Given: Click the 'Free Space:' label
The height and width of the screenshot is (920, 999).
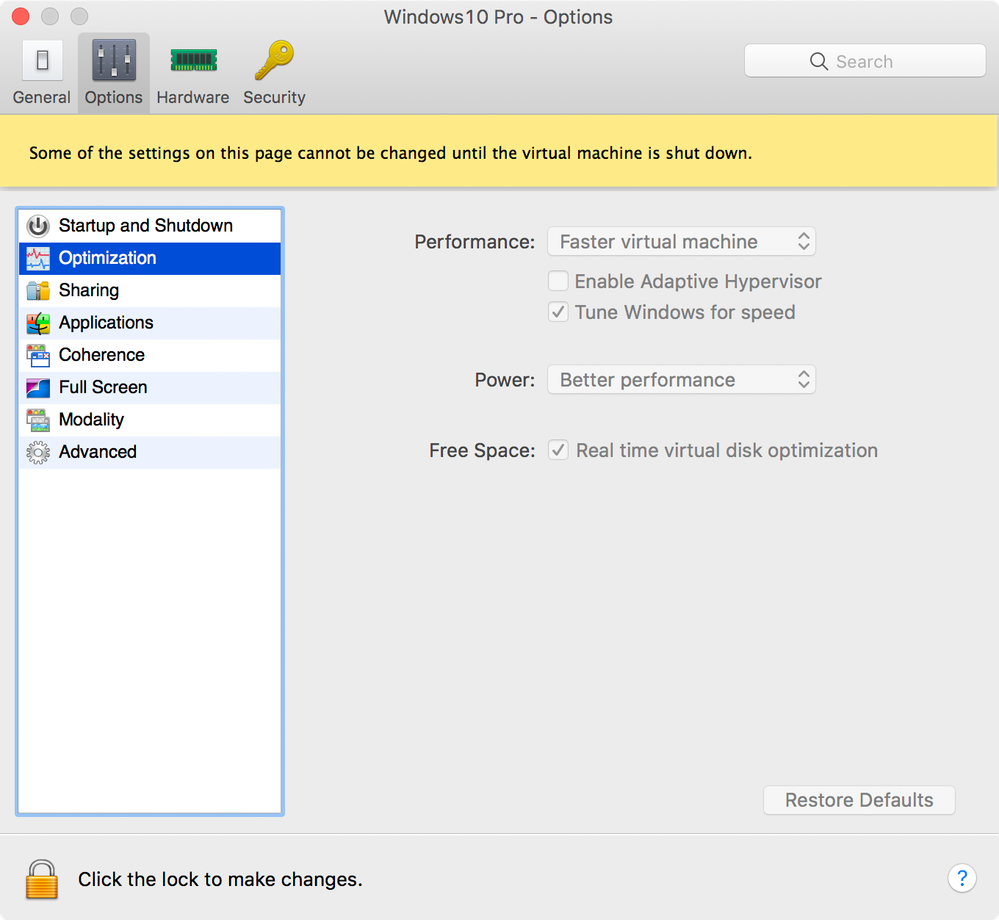Looking at the screenshot, I should click(482, 450).
